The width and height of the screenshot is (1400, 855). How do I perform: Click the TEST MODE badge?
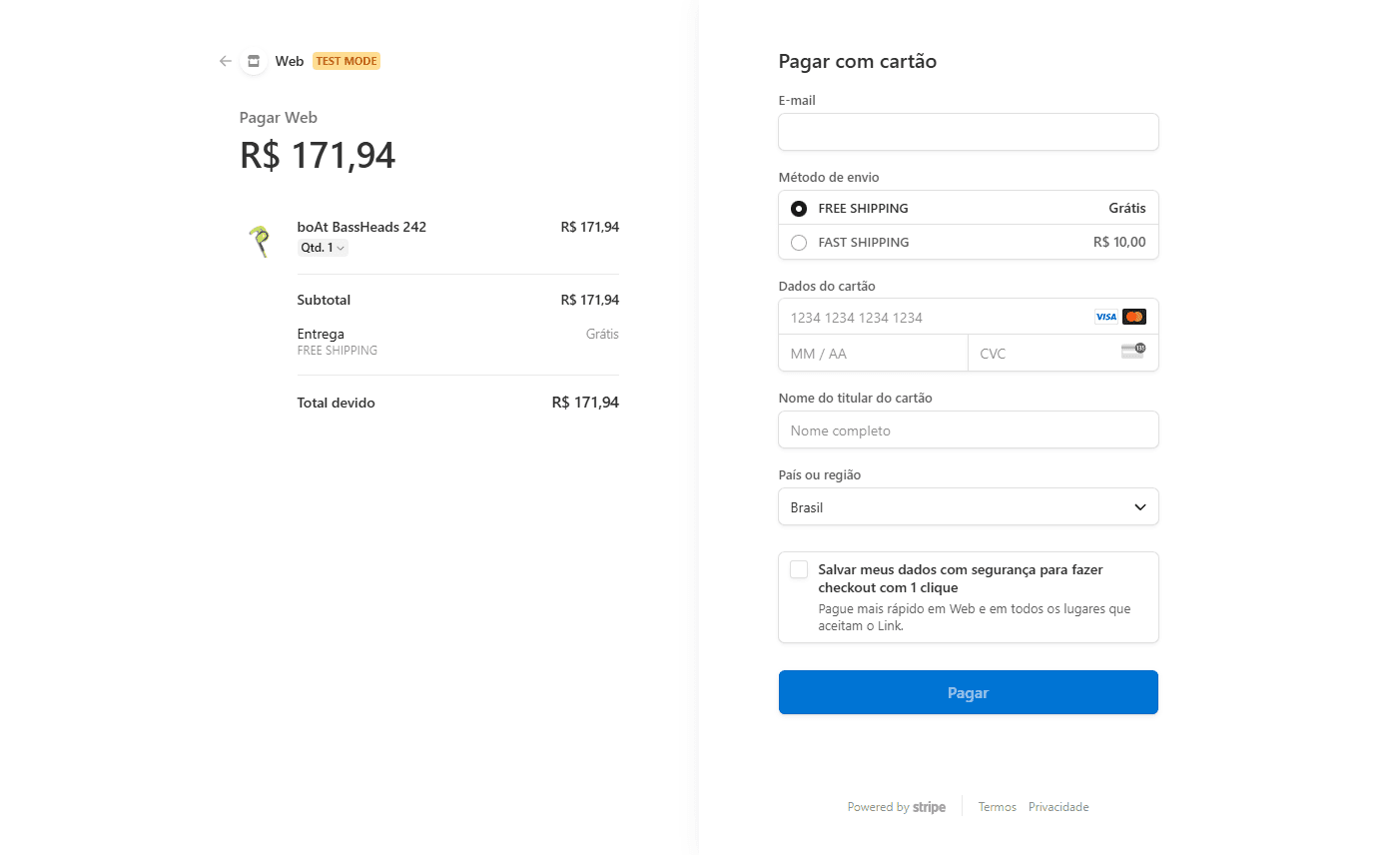(x=347, y=61)
